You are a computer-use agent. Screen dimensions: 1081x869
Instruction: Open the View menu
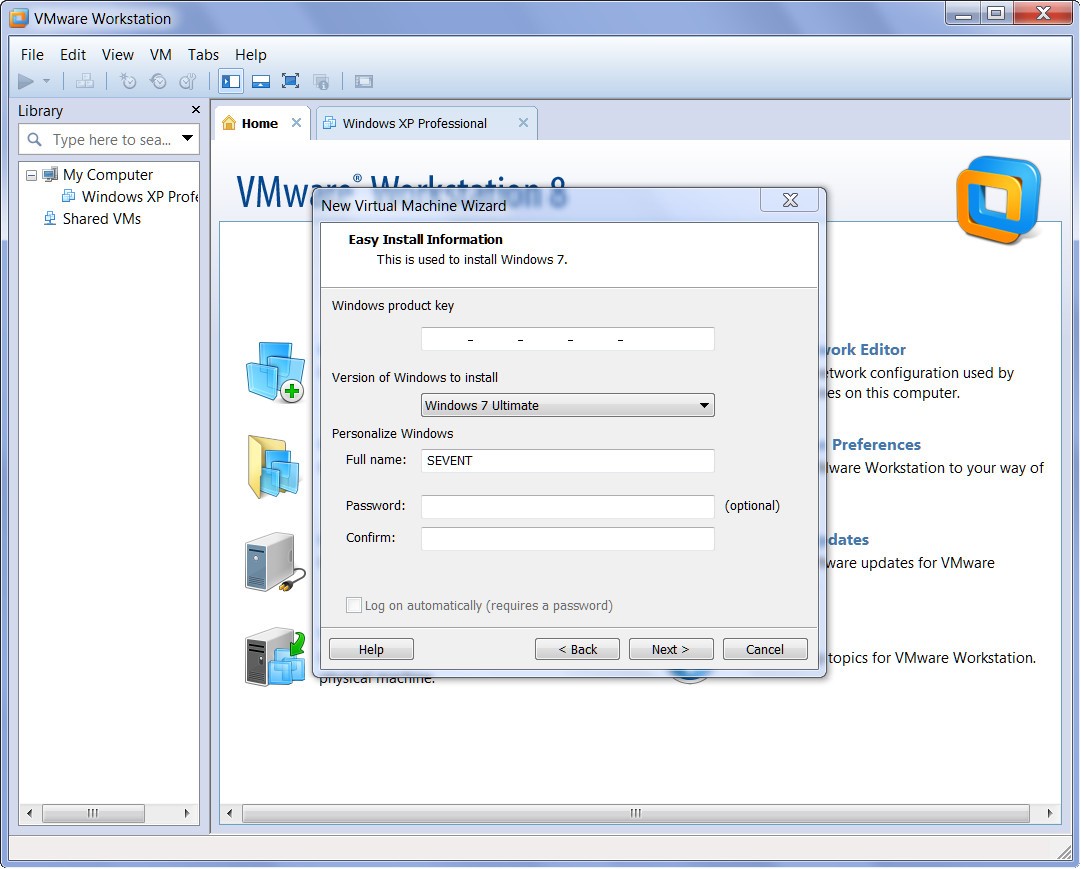[x=117, y=54]
